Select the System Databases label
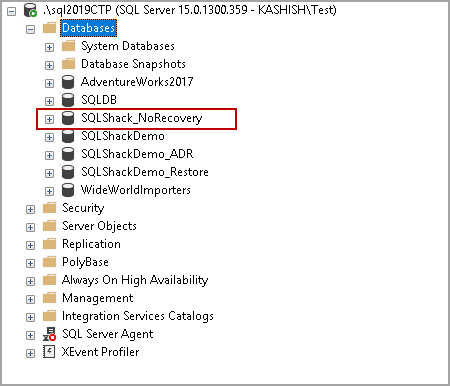Viewport: 450px width, 386px height. (128, 46)
